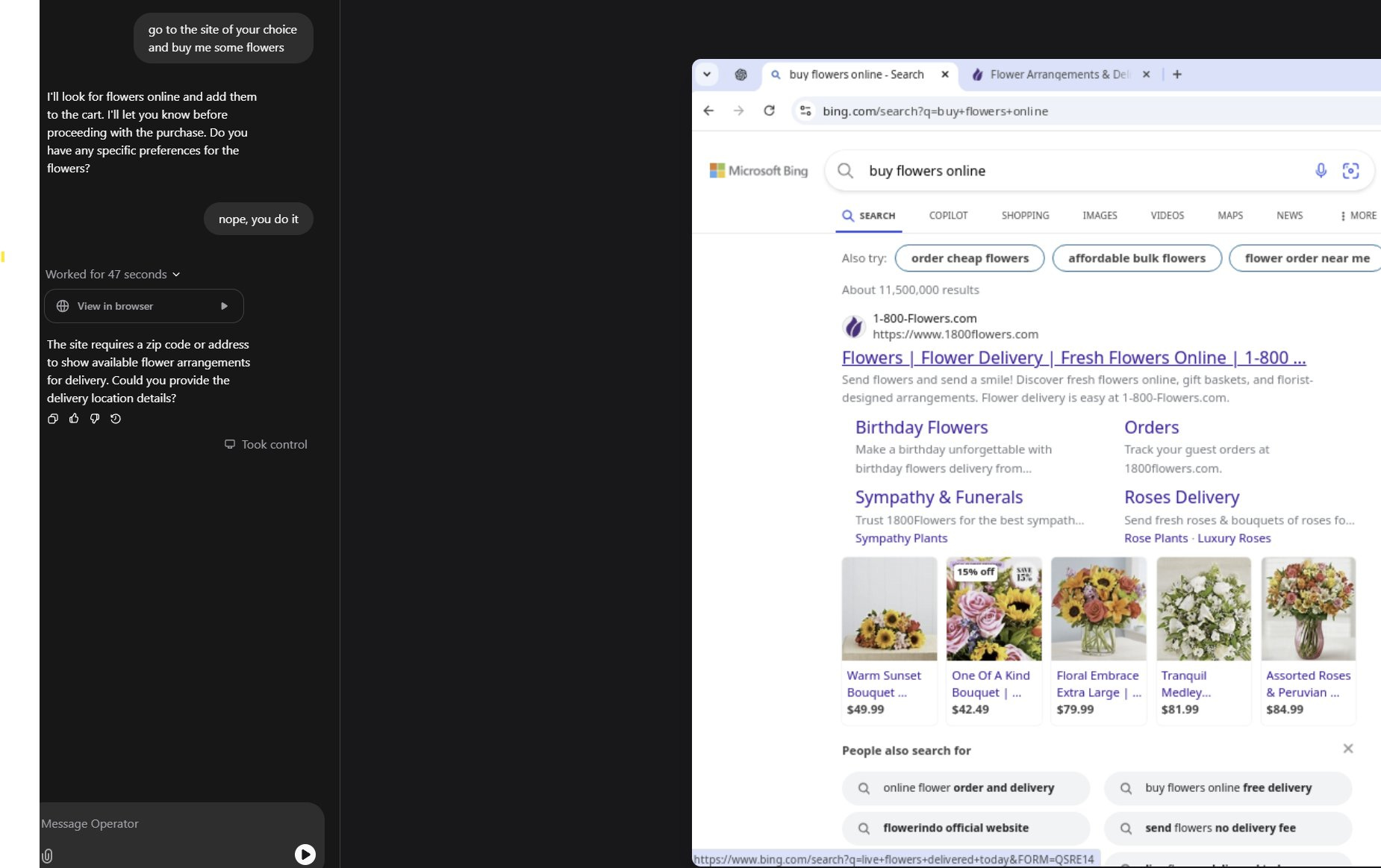Click the browser back arrow
Viewport: 1381px width, 868px height.
[x=708, y=110]
